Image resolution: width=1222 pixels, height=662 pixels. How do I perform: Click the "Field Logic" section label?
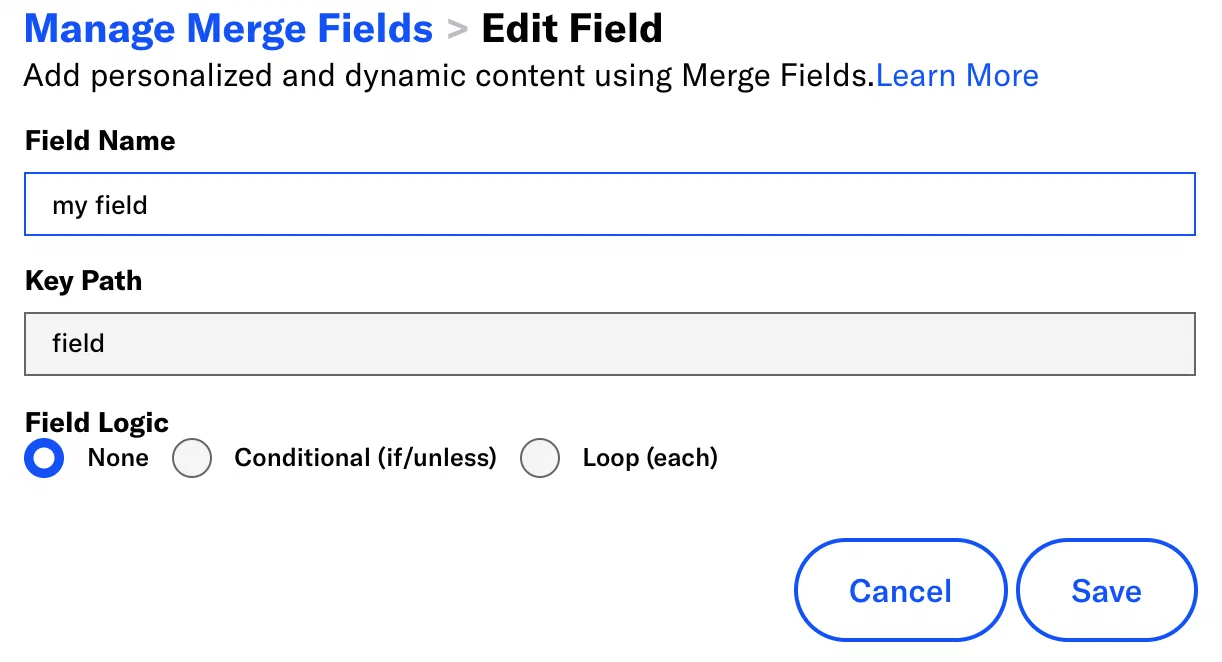coord(97,423)
